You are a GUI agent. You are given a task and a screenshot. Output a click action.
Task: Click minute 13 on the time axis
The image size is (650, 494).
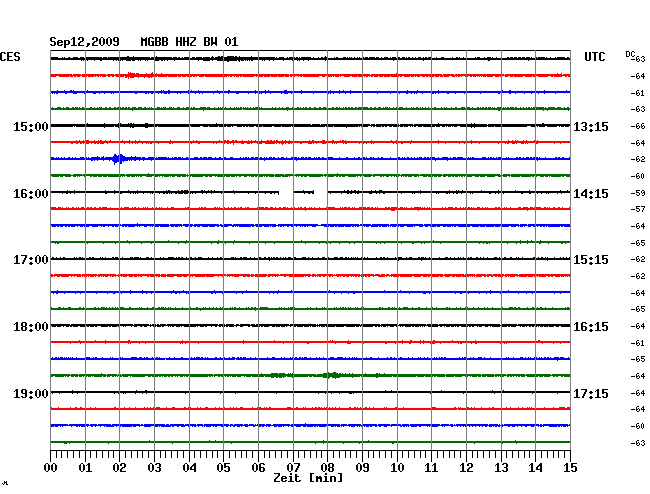[x=501, y=468]
